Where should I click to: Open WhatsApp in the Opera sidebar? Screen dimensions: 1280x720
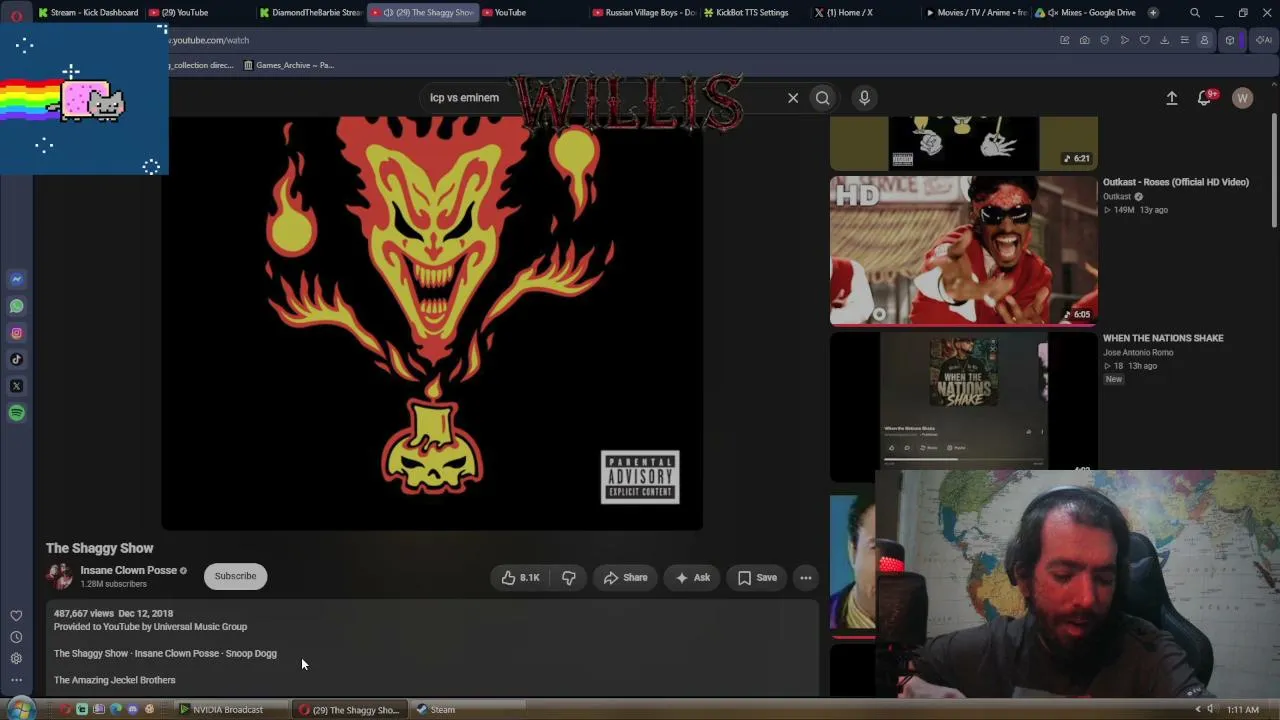click(16, 306)
